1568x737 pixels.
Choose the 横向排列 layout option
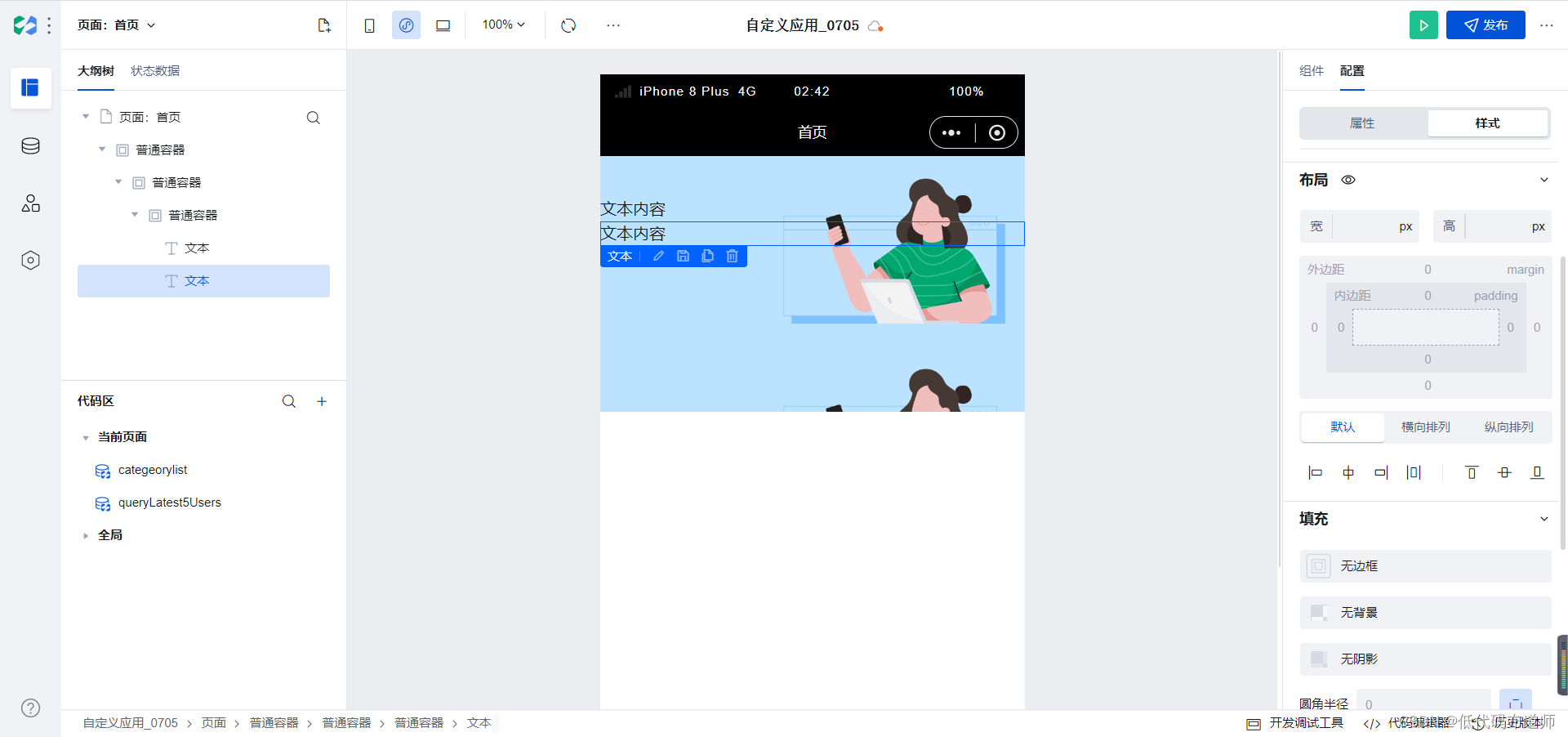tap(1426, 427)
